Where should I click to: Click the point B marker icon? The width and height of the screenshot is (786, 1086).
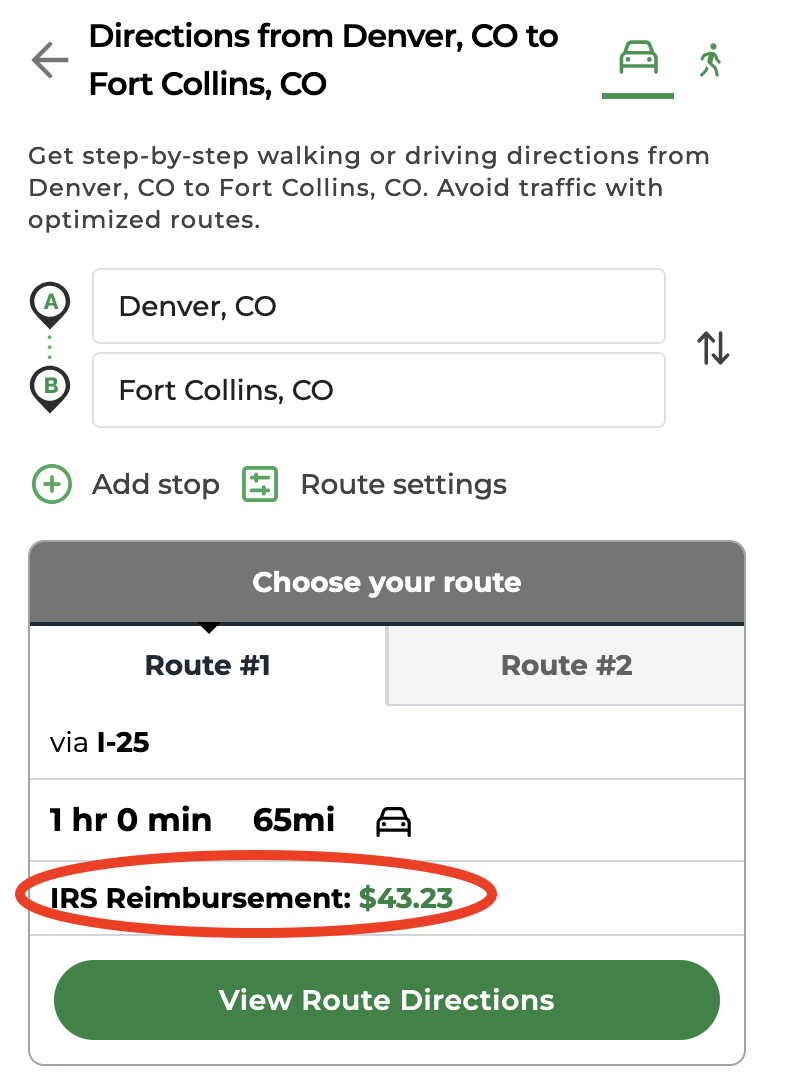click(50, 389)
